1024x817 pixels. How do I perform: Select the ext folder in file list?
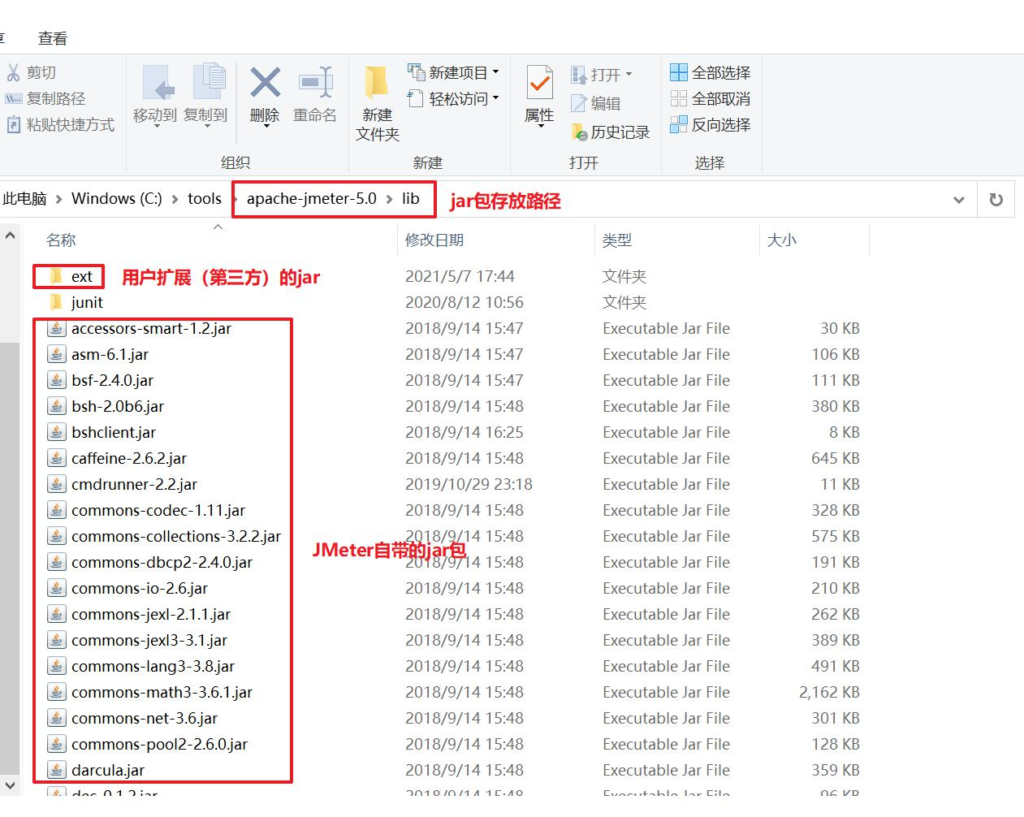[81, 276]
